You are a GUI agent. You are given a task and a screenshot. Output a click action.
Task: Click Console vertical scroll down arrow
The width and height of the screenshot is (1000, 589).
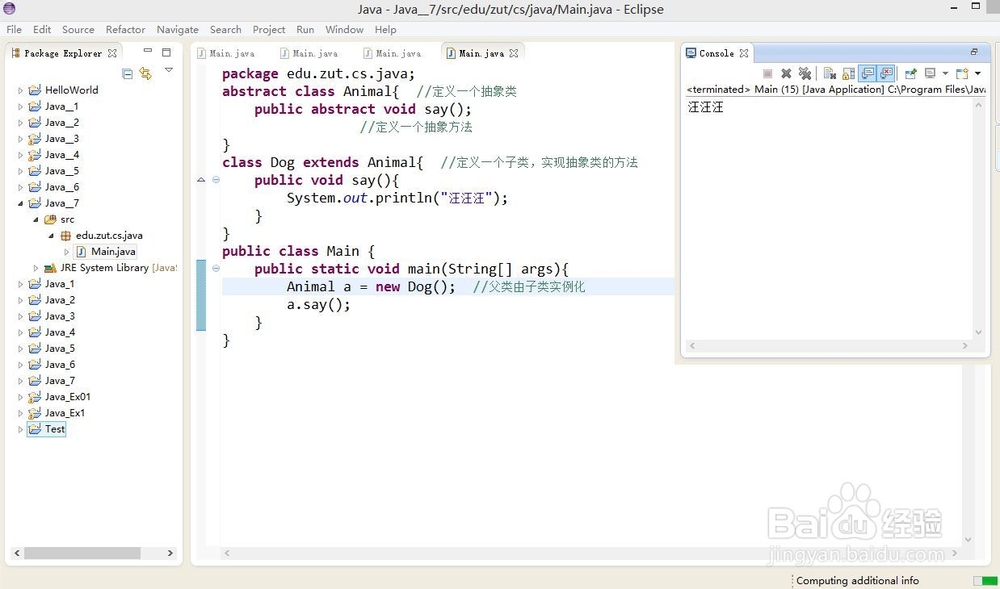(979, 333)
